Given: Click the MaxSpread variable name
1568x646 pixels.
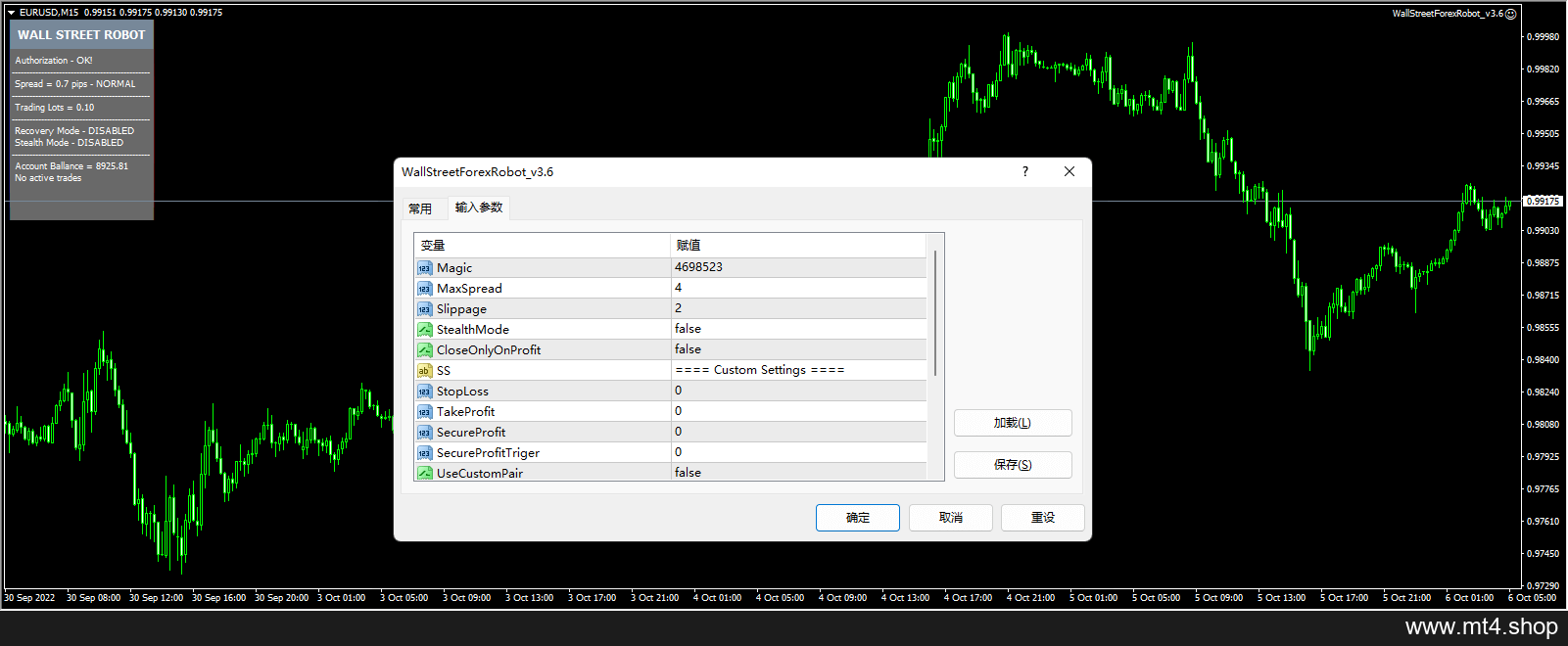Looking at the screenshot, I should coord(469,289).
